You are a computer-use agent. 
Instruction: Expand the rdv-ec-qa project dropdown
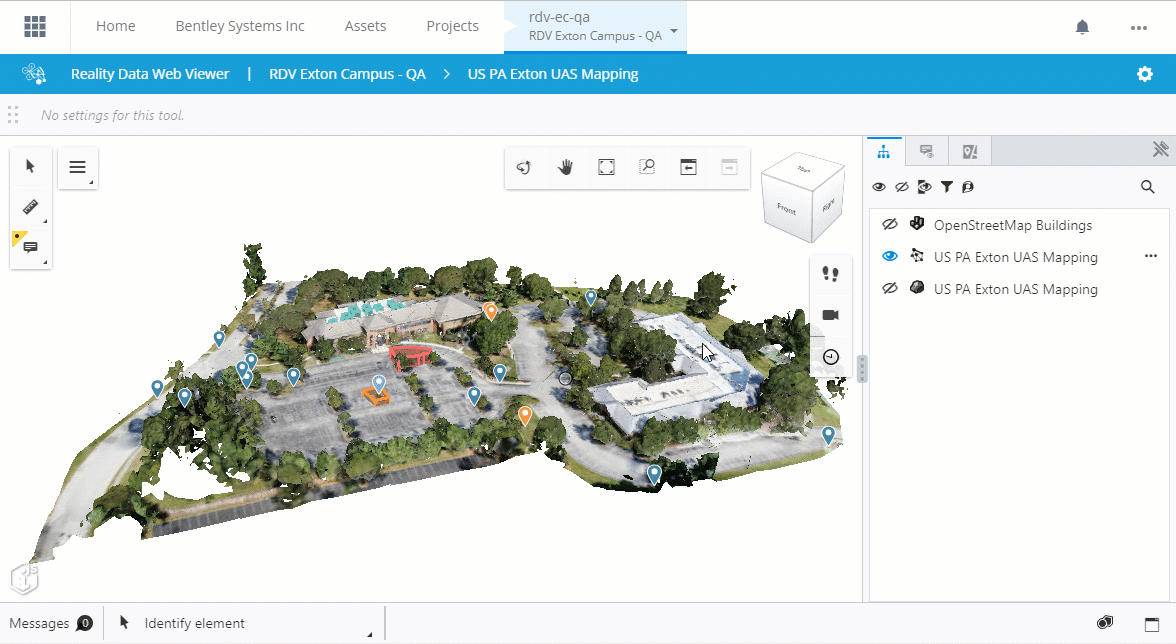click(x=674, y=31)
